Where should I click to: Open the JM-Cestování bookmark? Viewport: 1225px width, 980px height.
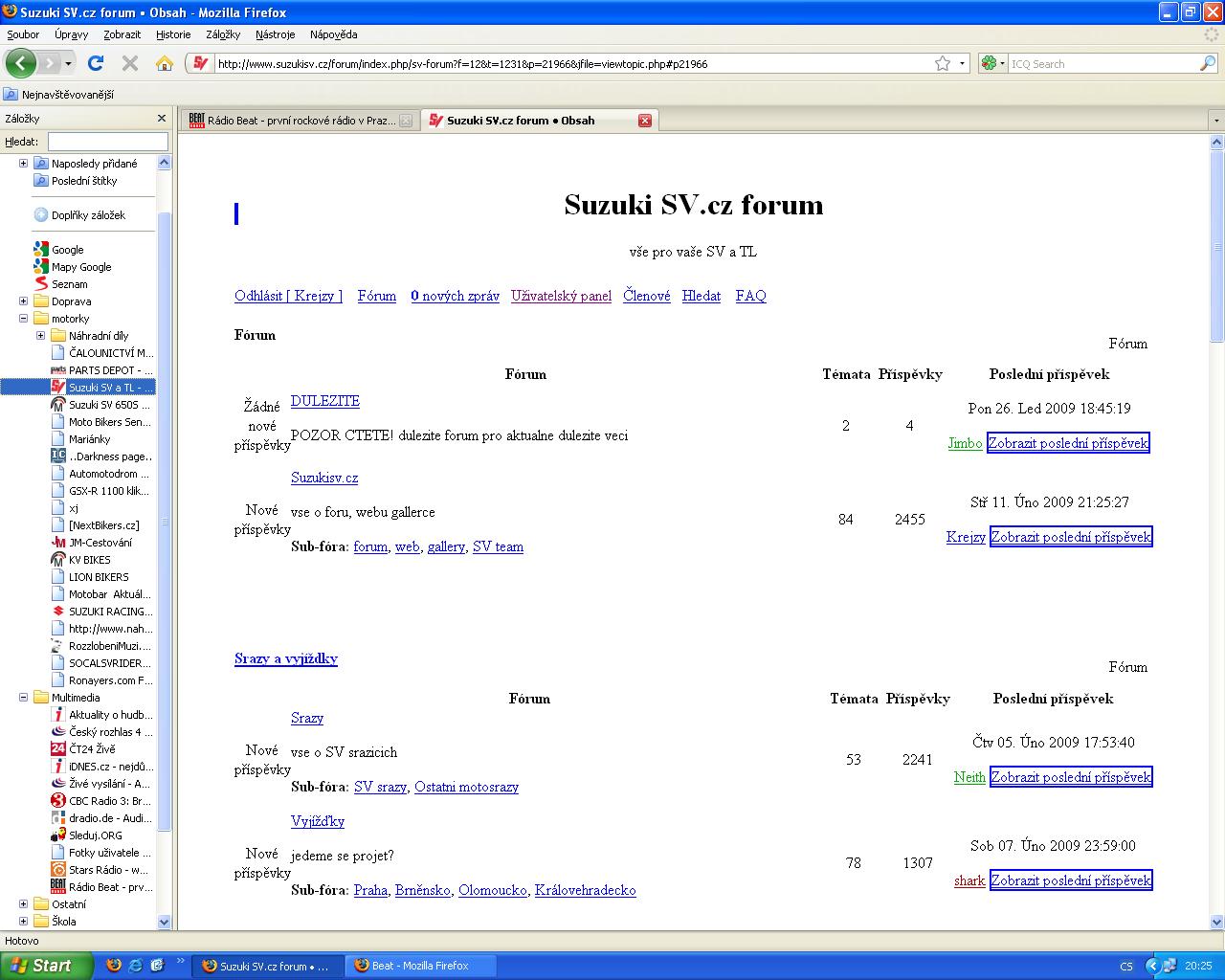tap(92, 543)
